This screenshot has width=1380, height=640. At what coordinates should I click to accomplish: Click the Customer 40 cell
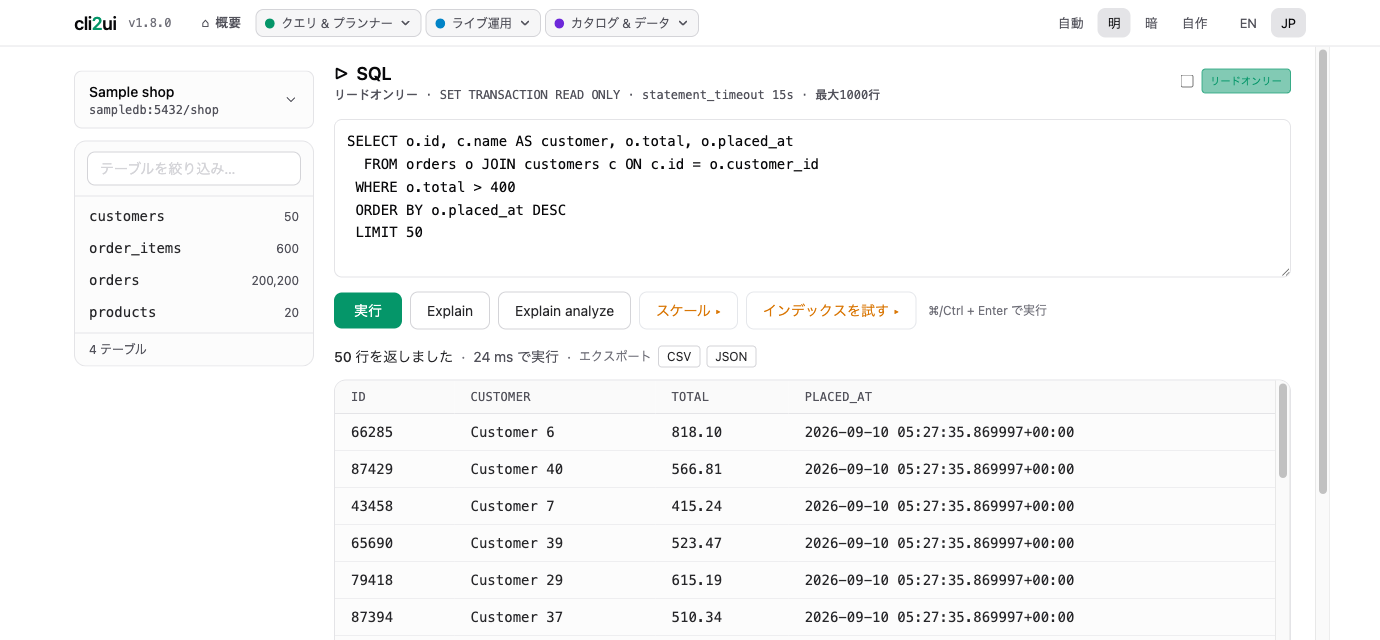(517, 469)
